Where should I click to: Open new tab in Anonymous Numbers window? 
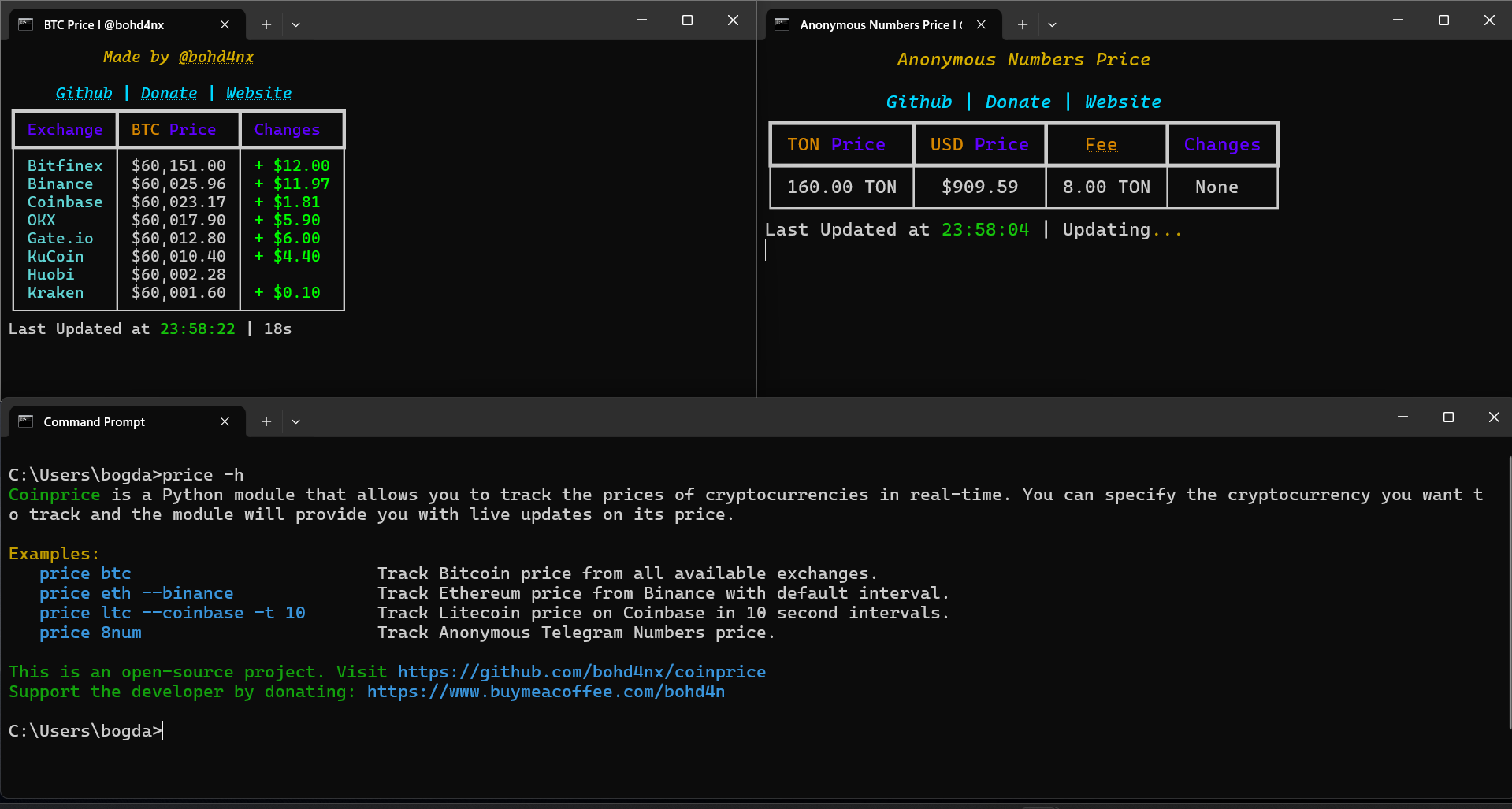(x=1023, y=24)
